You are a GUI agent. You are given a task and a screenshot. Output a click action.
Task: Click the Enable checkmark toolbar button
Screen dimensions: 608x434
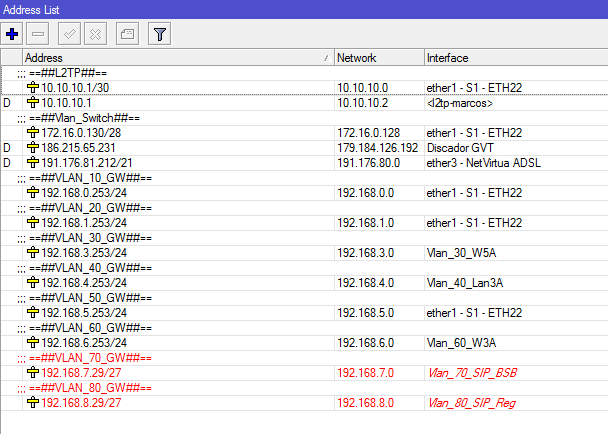(x=71, y=34)
